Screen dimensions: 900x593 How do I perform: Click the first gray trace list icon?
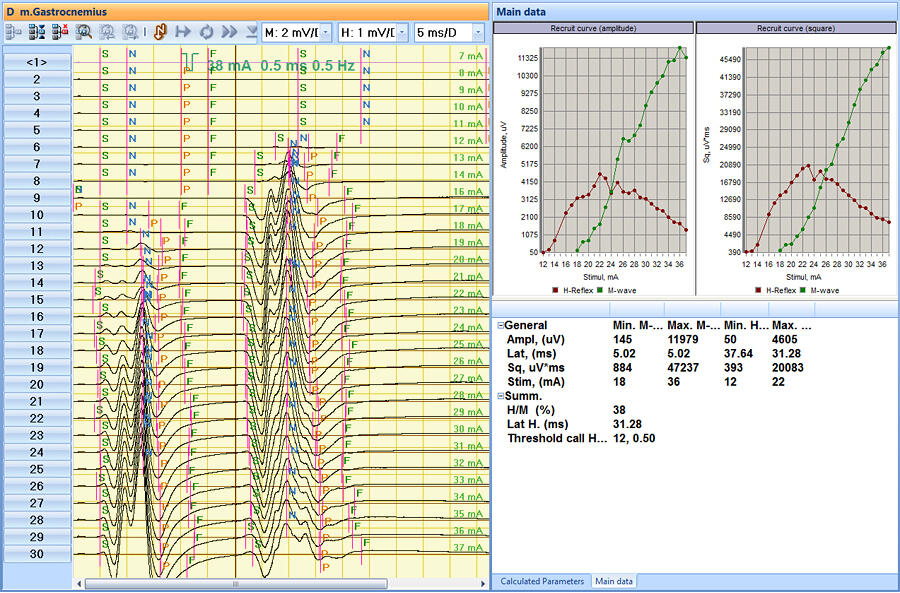(x=13, y=32)
